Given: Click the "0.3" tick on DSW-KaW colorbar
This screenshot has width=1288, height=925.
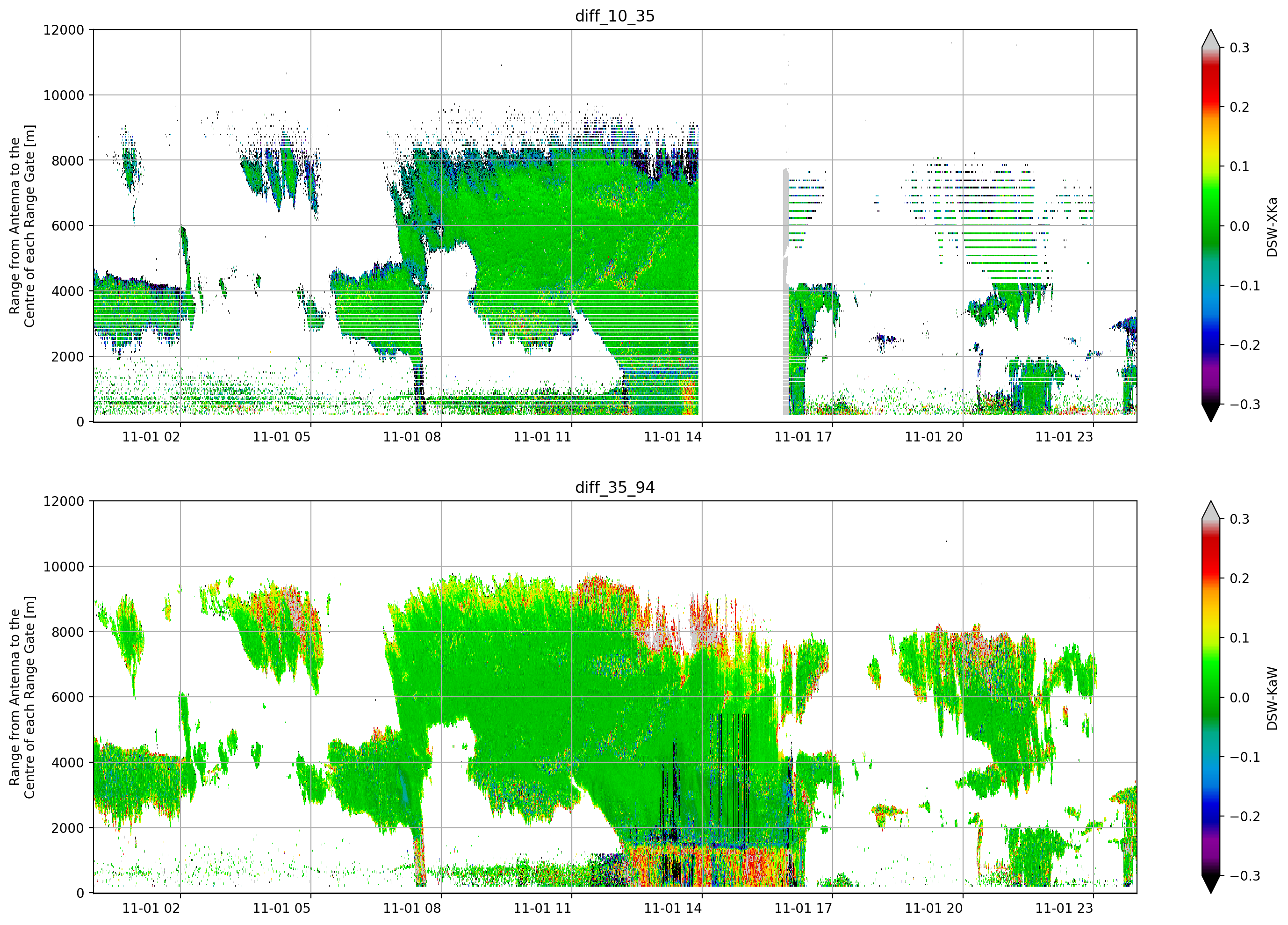Looking at the screenshot, I should pyautogui.click(x=1239, y=520).
